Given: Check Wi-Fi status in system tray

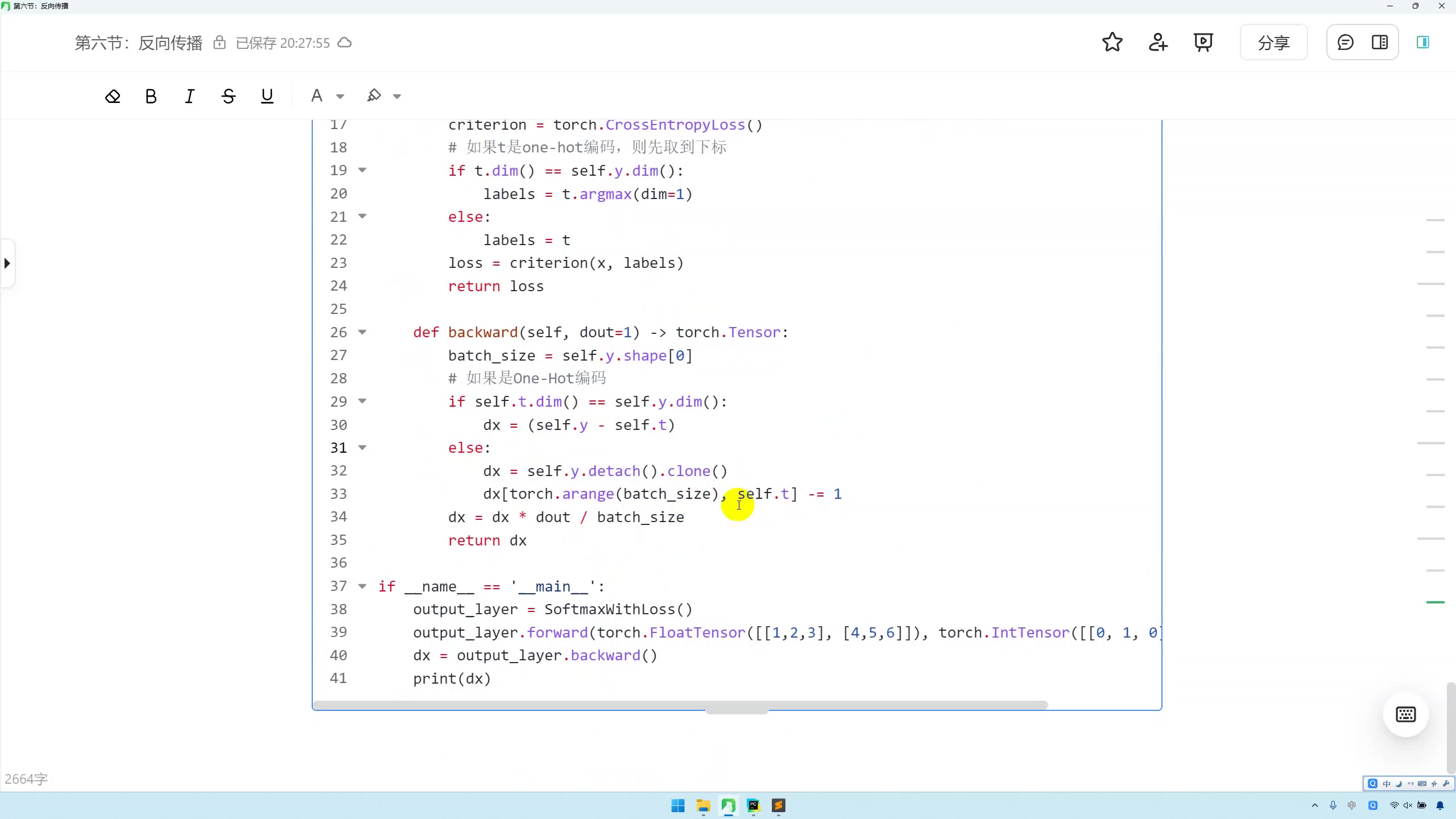Looking at the screenshot, I should (1393, 805).
